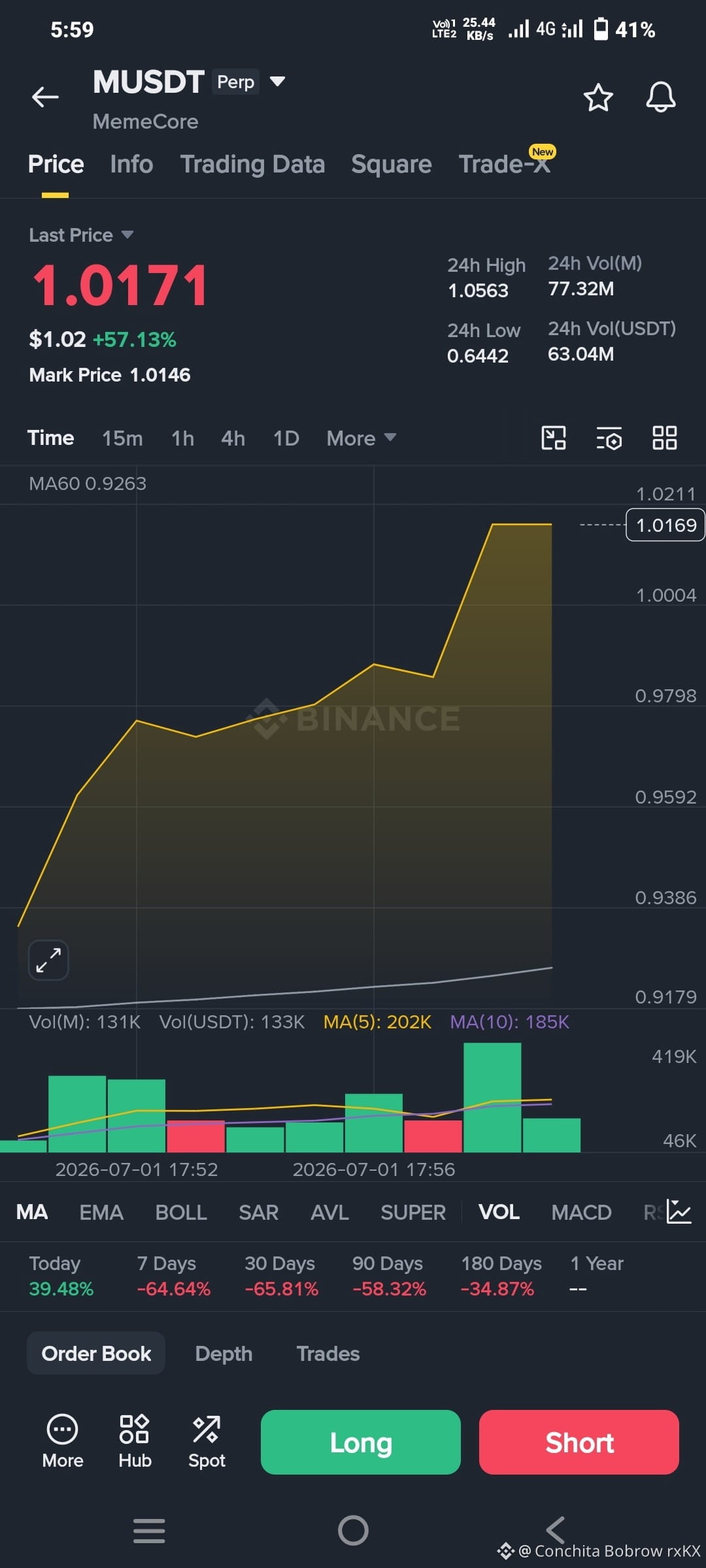Open the Hub shortcut
706x1568 pixels.
point(135,1442)
